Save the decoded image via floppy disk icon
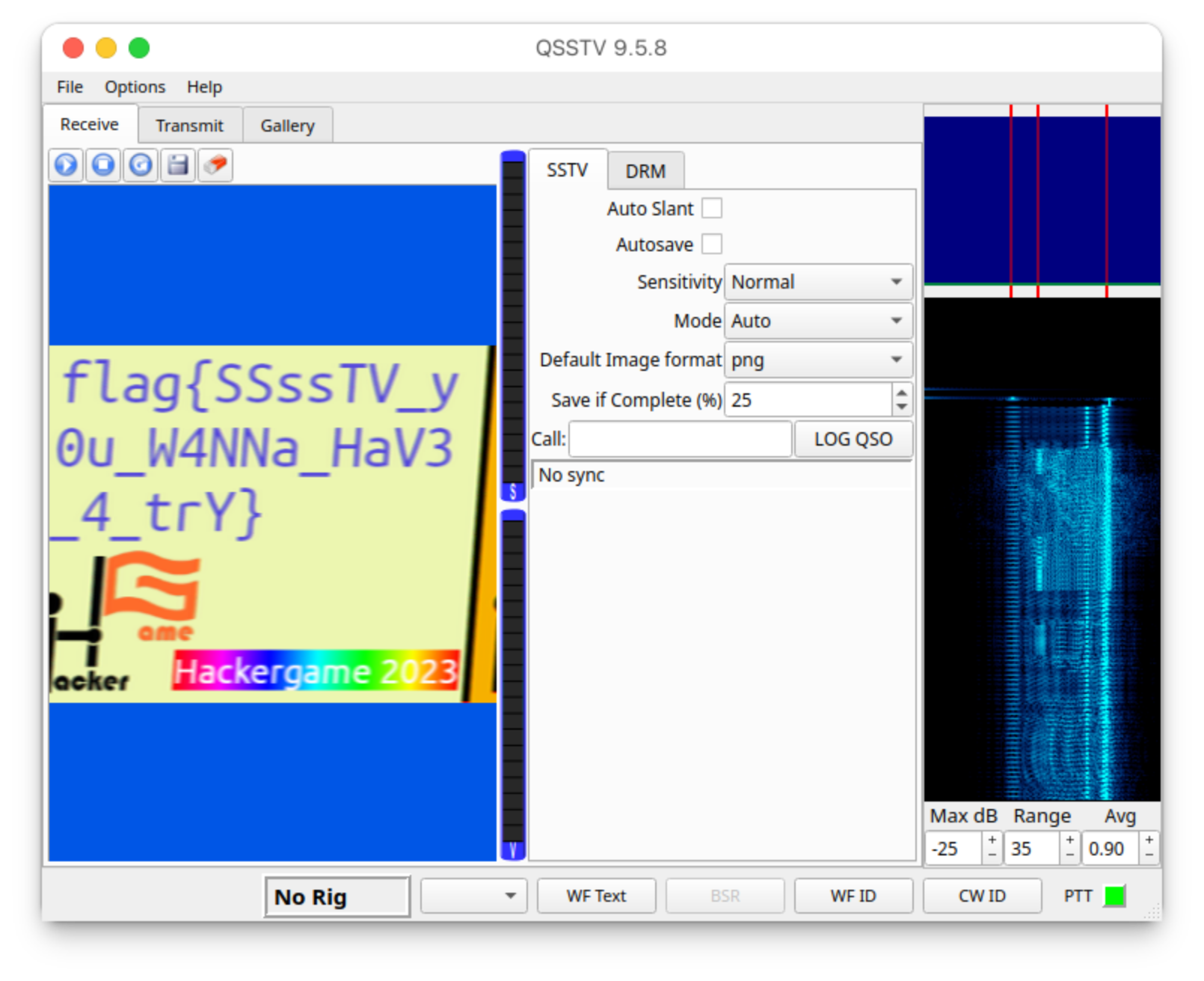Image resolution: width=1204 pixels, height=981 pixels. pos(178,165)
